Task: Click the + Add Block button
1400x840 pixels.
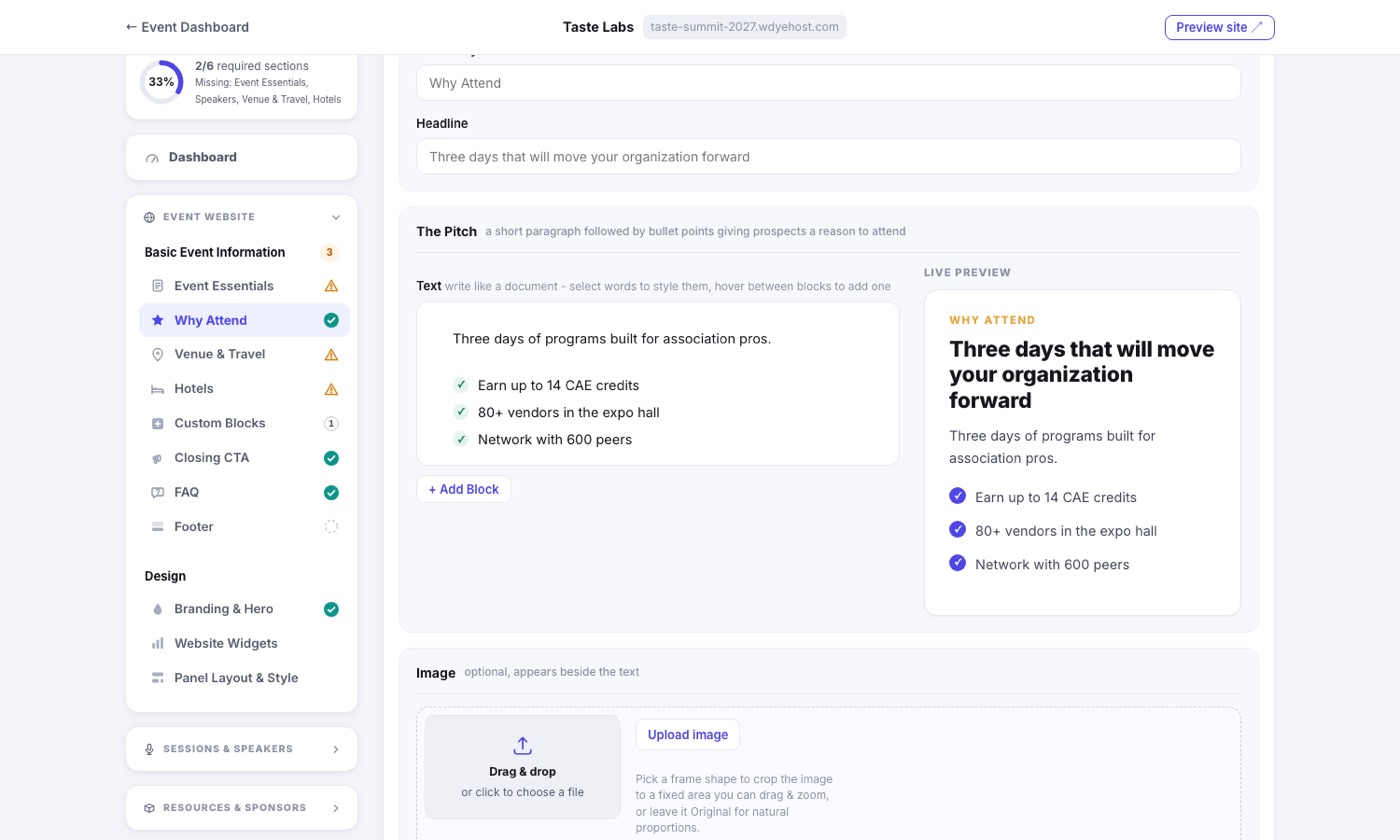Action: 464,489
